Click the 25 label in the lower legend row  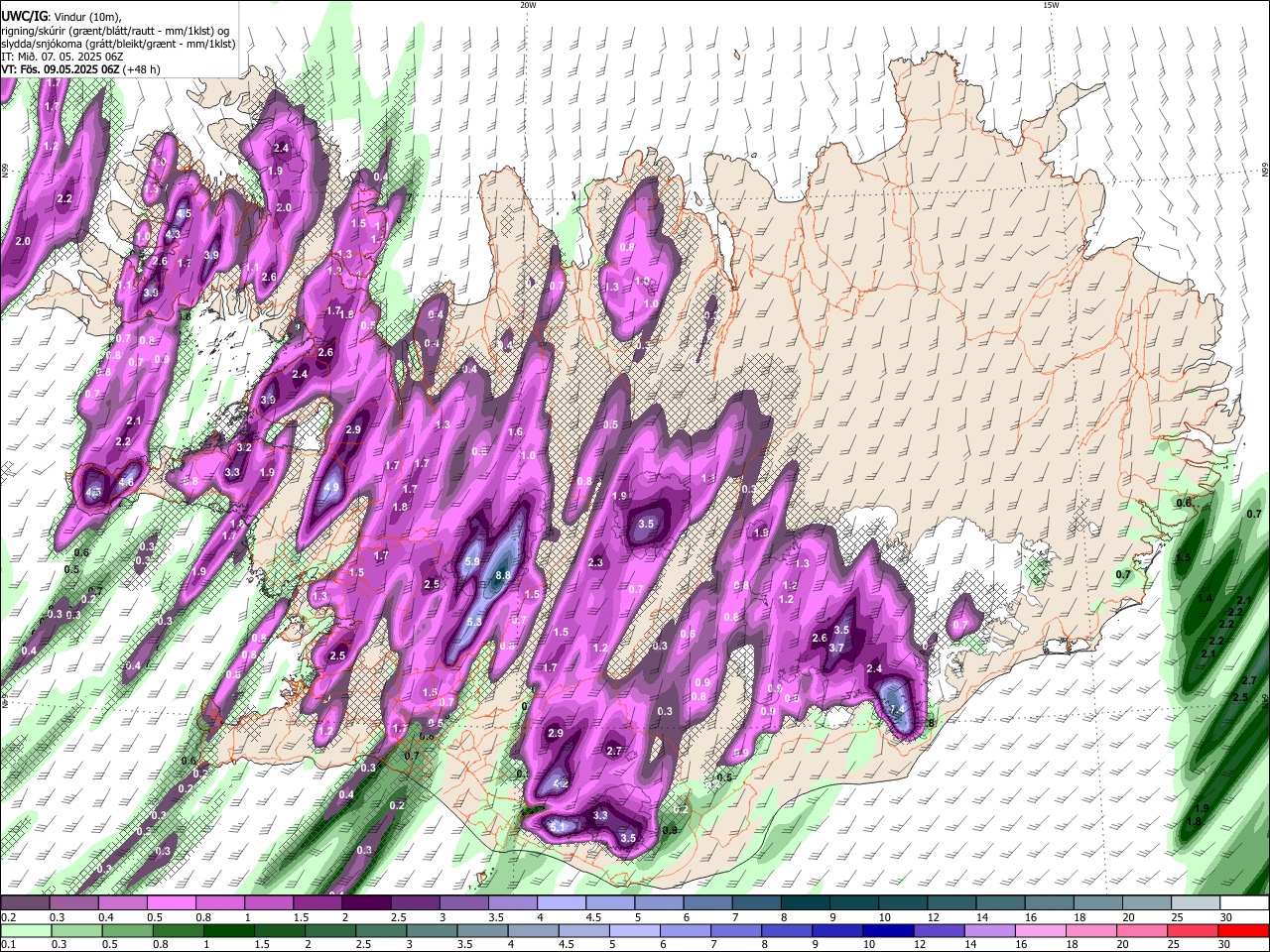(1175, 945)
